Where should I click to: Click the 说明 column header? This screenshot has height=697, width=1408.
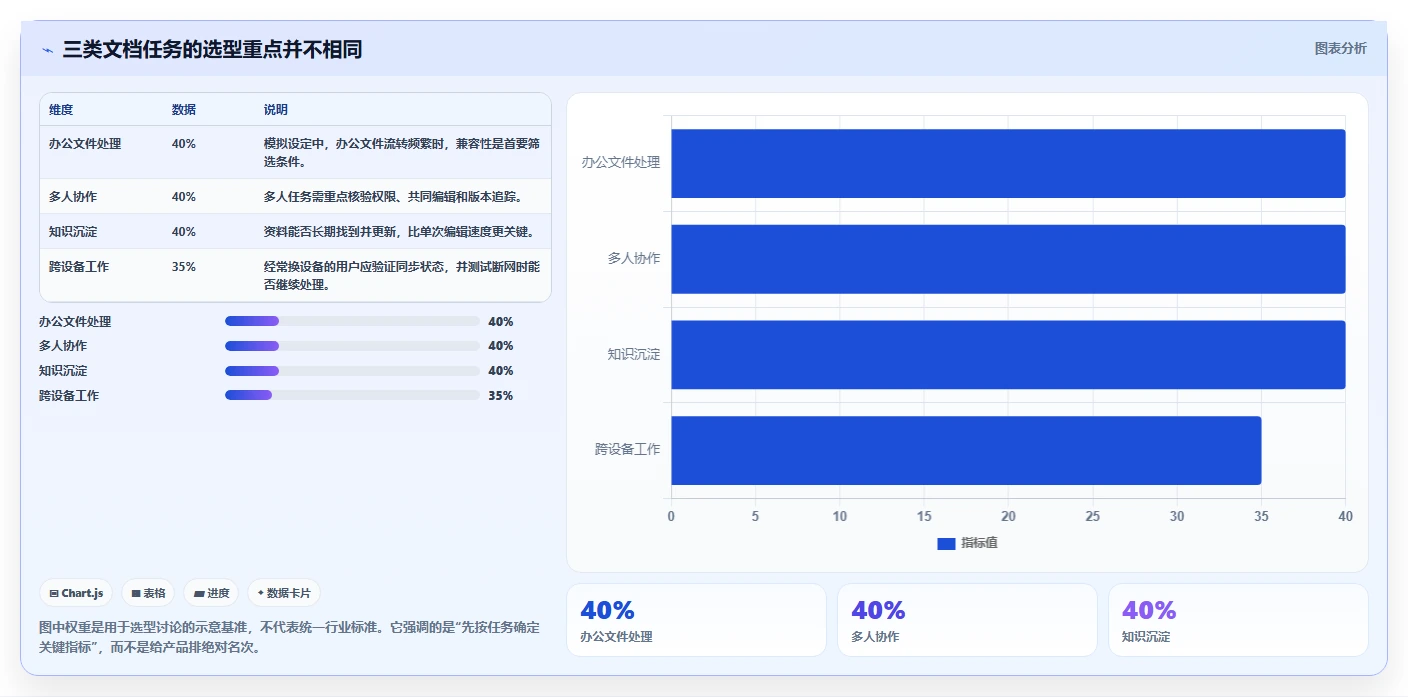click(276, 110)
